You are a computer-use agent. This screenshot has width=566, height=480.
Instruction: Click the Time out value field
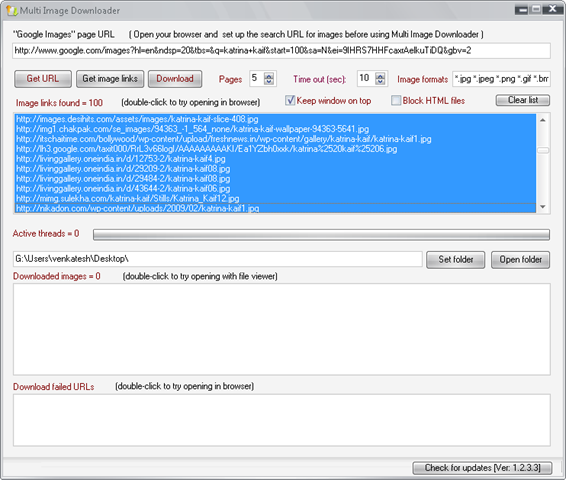(x=366, y=79)
